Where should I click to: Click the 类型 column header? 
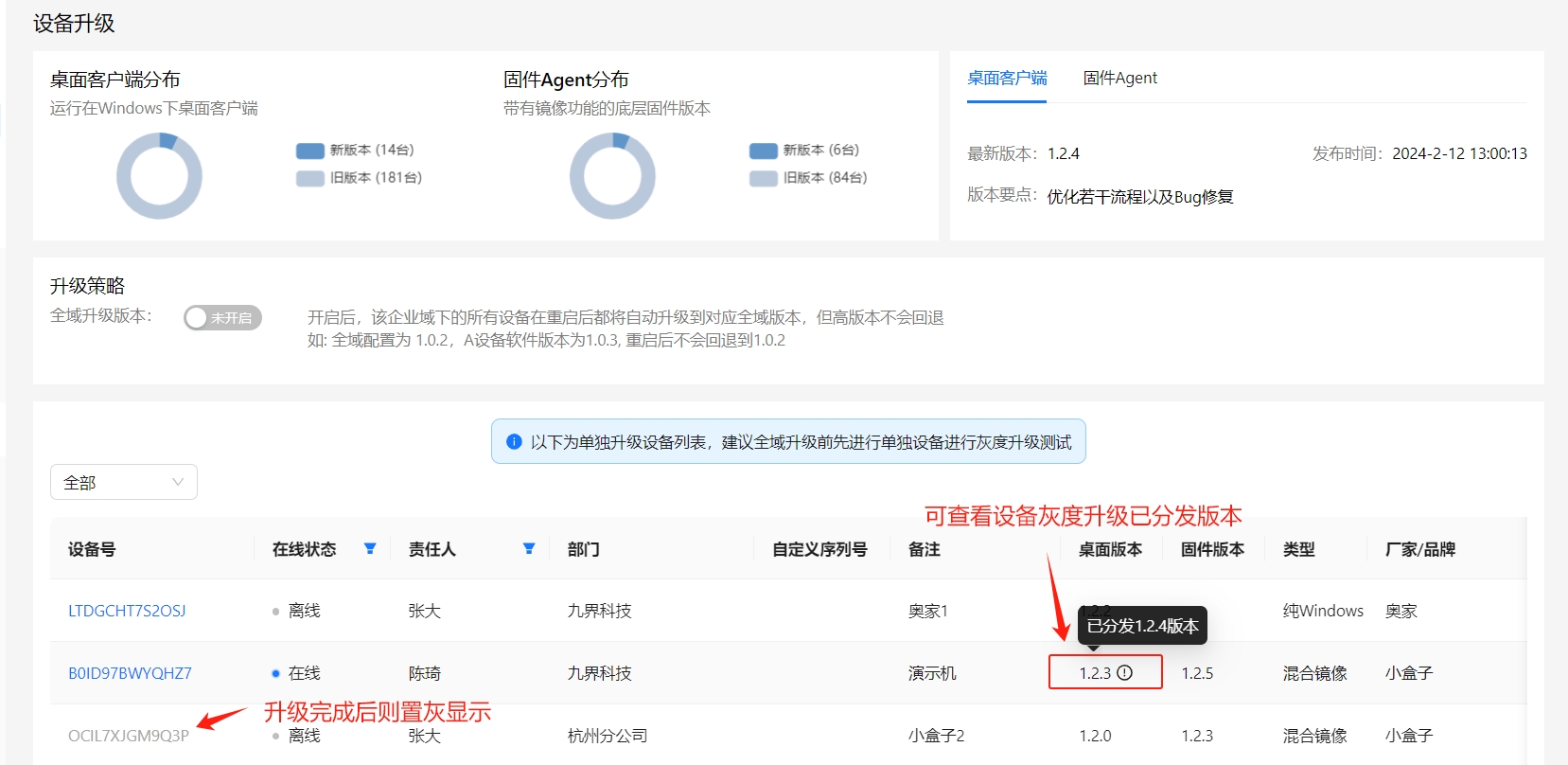pos(1299,549)
